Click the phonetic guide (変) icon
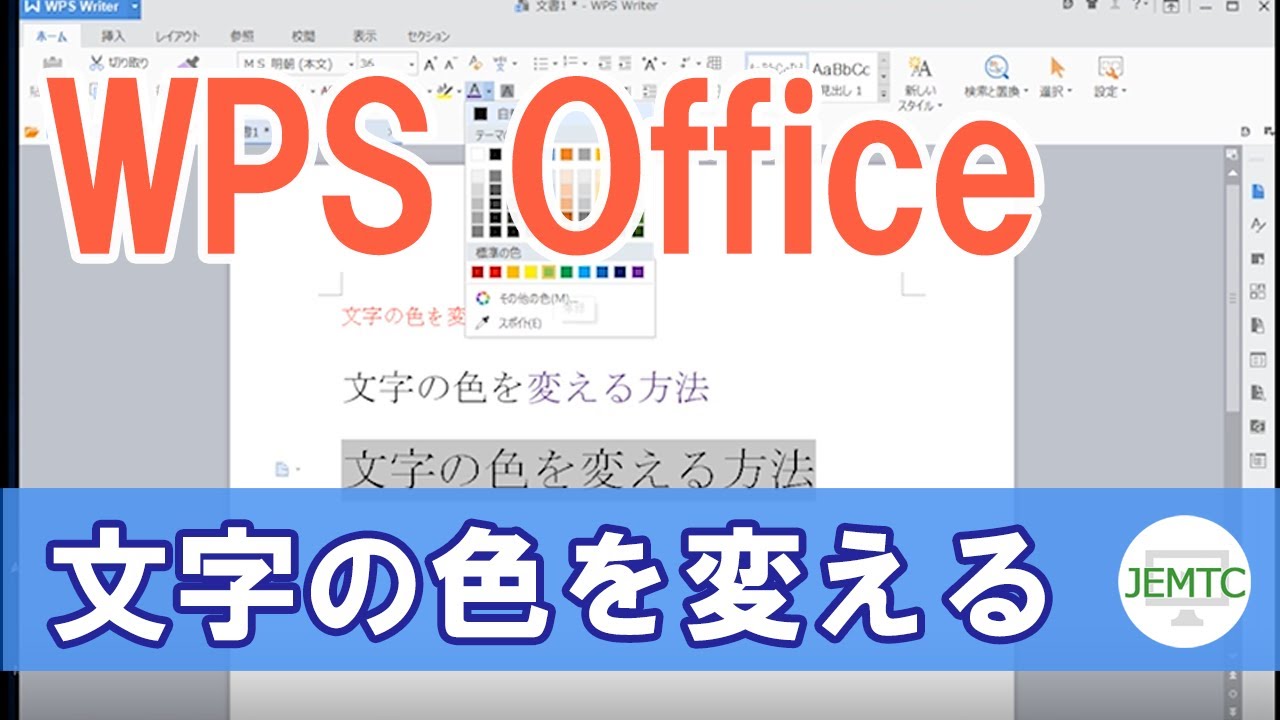 click(500, 64)
